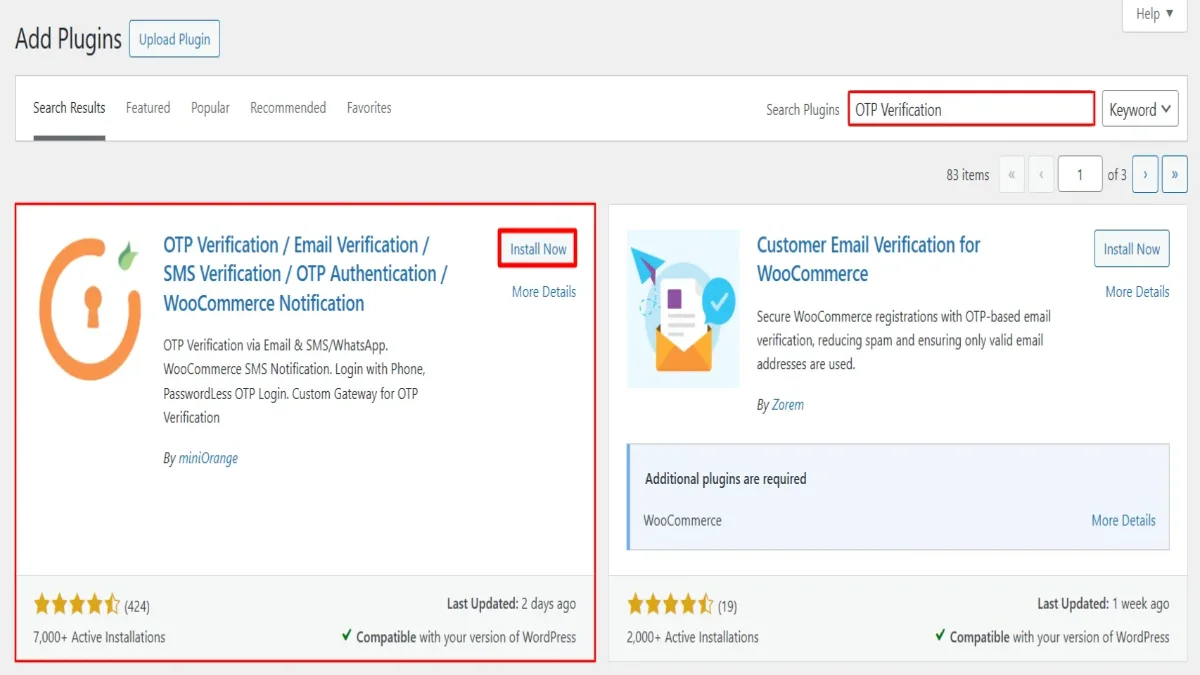Screen dimensions: 1200x675
Task: Open the Recommended plugins tab
Action: 288,108
